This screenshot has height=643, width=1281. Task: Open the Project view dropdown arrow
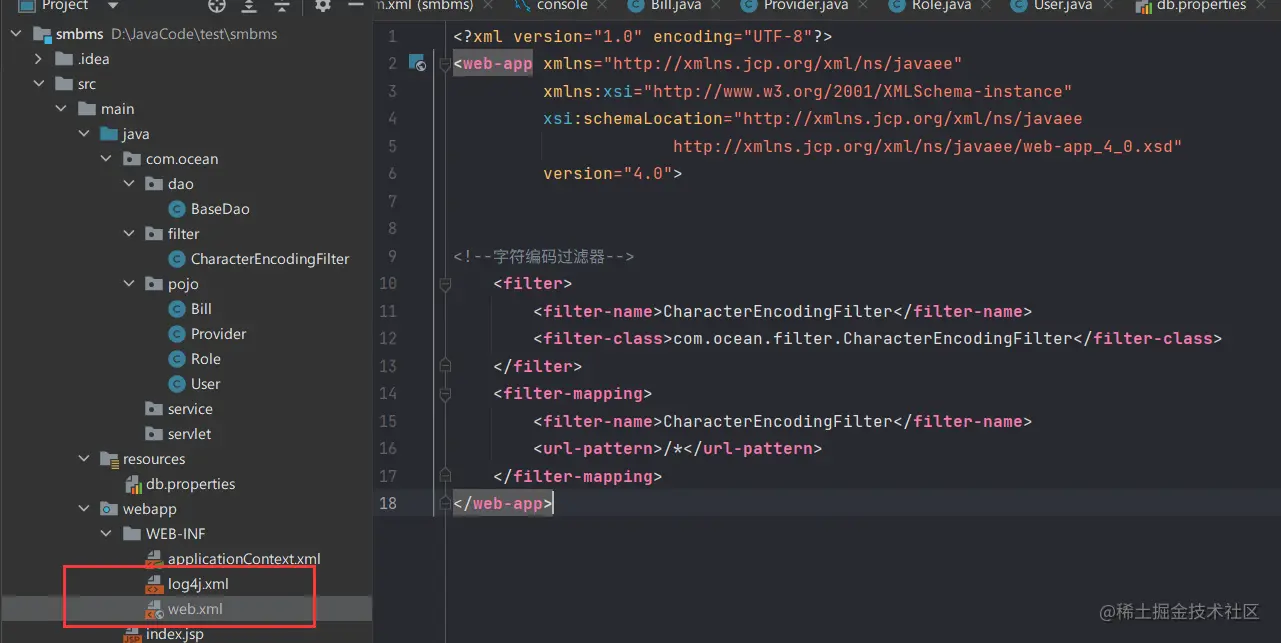pos(113,6)
